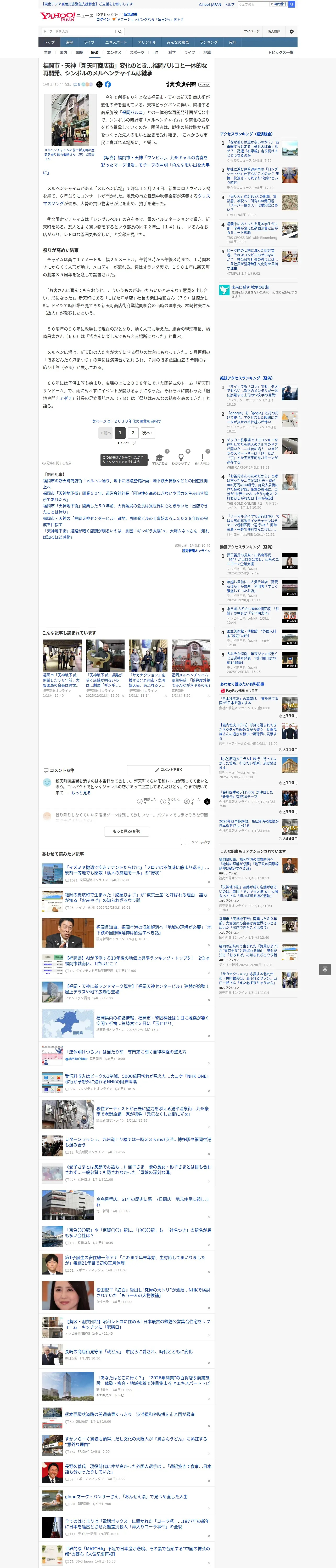Select エンタメ category tab
The width and height of the screenshot is (336, 1568).
point(114,52)
